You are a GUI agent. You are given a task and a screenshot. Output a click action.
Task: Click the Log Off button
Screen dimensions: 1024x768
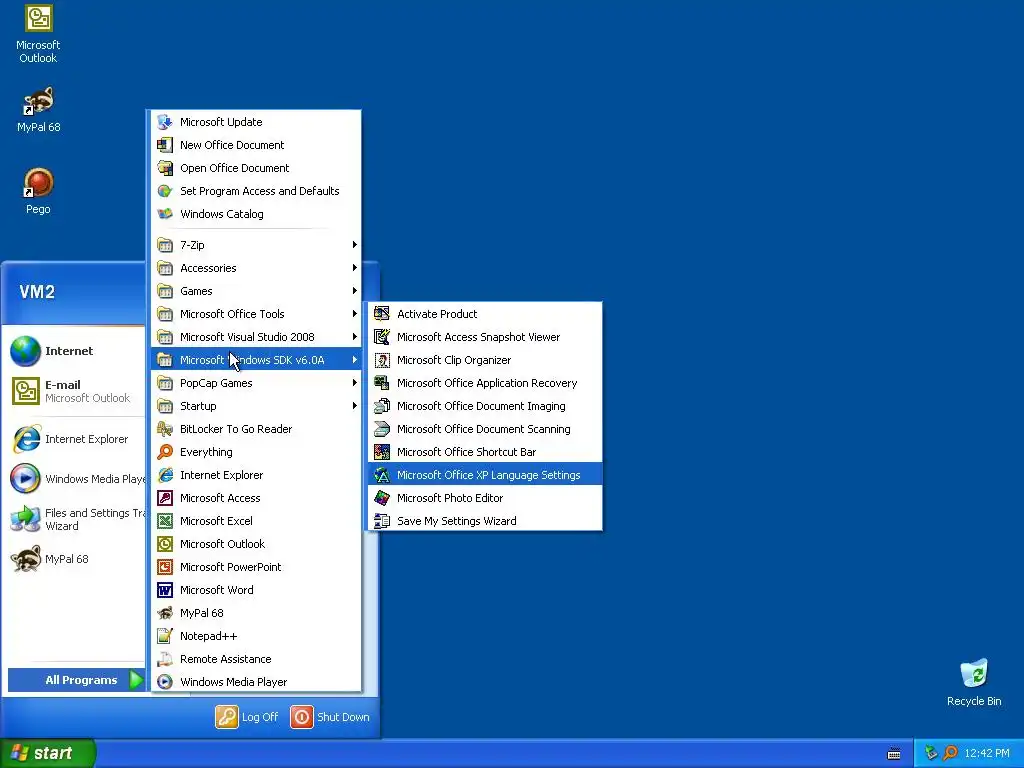(247, 716)
